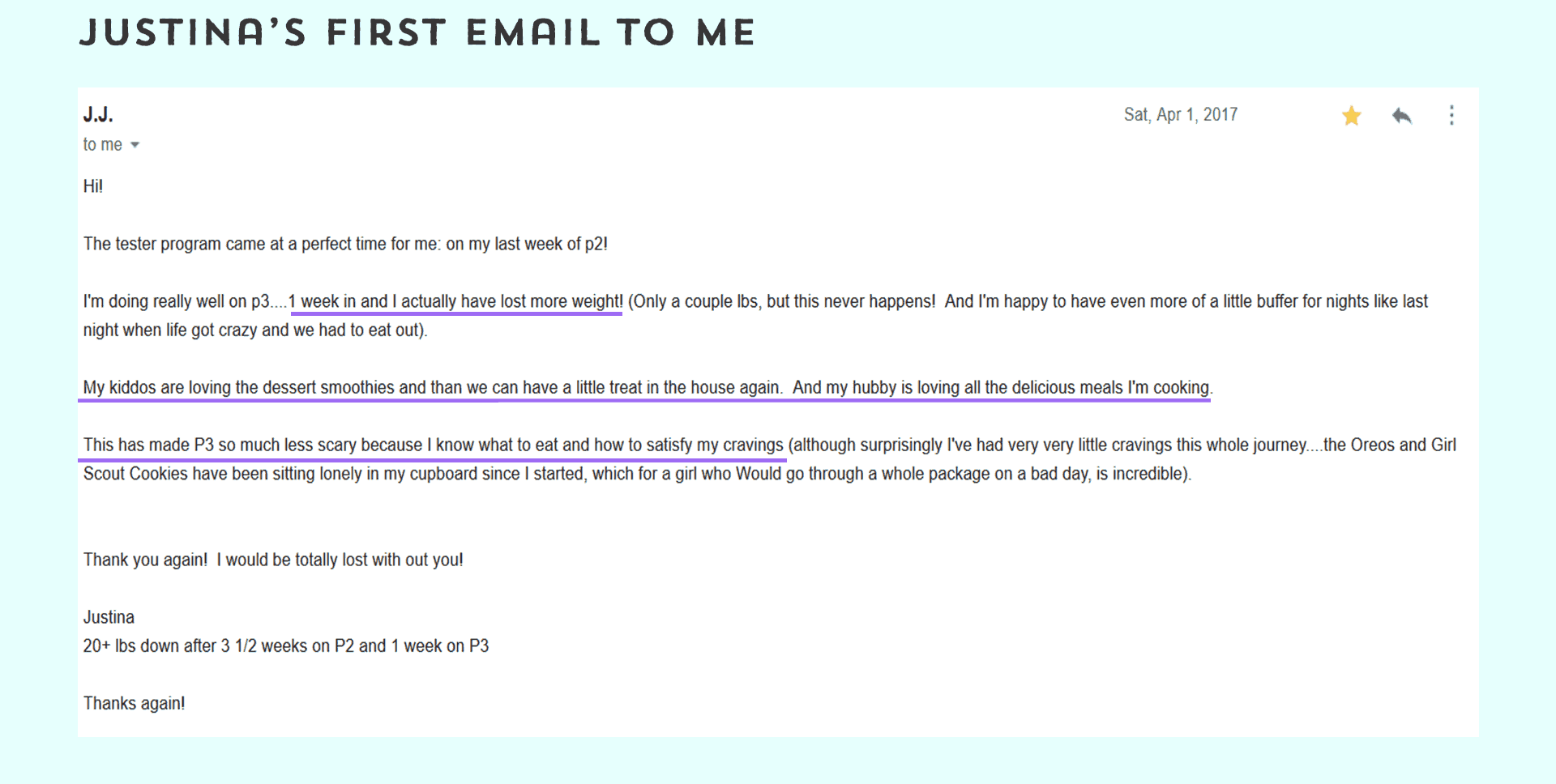Click the 'Justina's First Email To Me' heading
This screenshot has height=784, width=1556.
pos(417,32)
